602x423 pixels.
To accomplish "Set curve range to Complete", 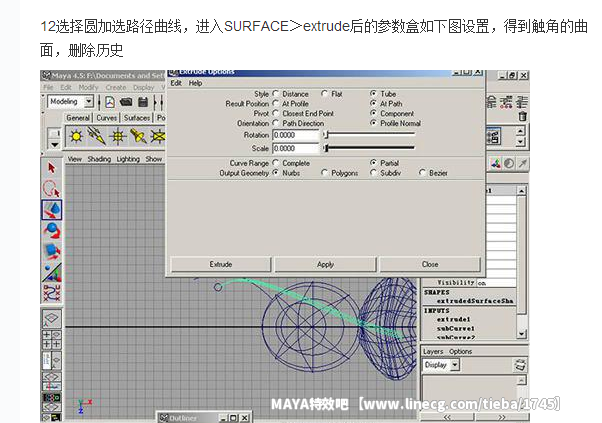I will point(276,163).
